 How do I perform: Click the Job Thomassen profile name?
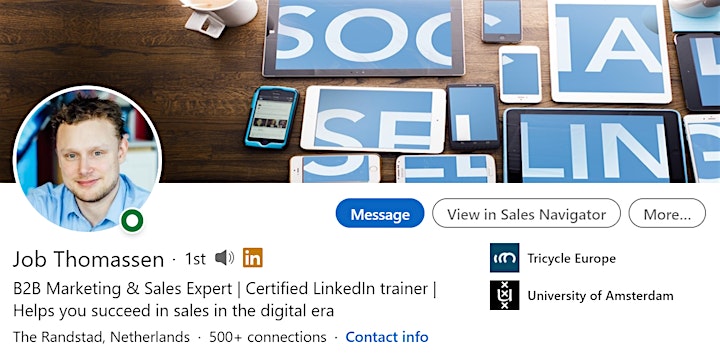point(88,259)
